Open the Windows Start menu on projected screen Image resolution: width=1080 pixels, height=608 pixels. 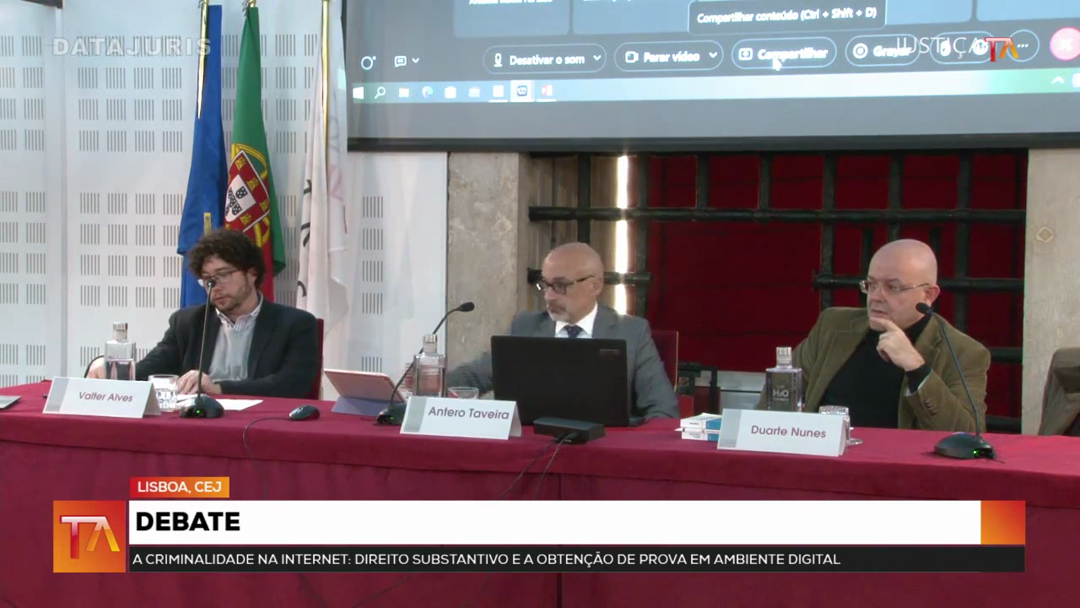(x=359, y=93)
